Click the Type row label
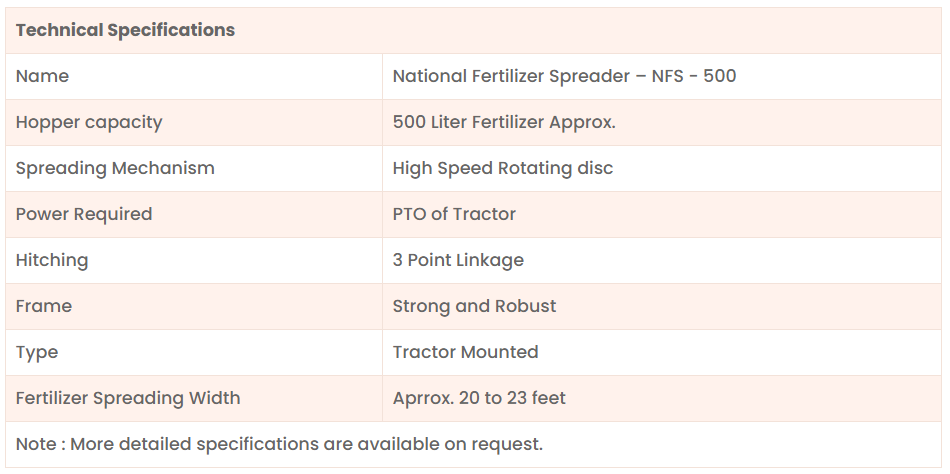The height and width of the screenshot is (474, 950). (37, 352)
